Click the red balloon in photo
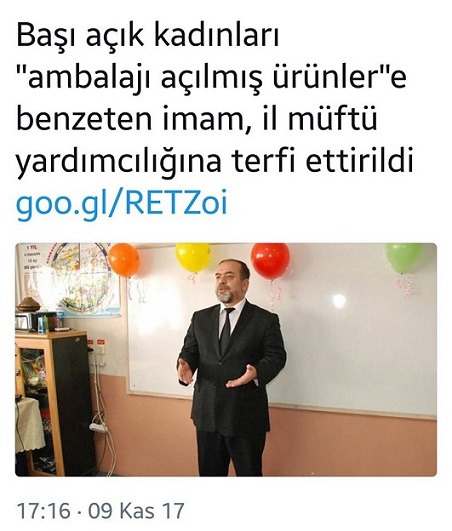This screenshot has width=452, height=531. click(x=270, y=260)
